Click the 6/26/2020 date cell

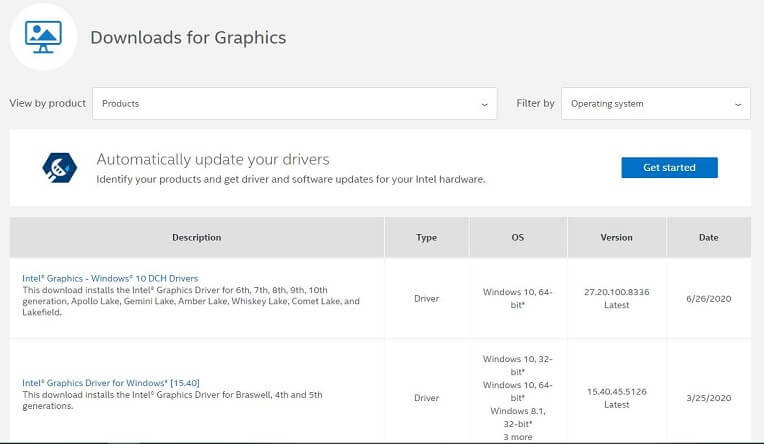[708, 299]
